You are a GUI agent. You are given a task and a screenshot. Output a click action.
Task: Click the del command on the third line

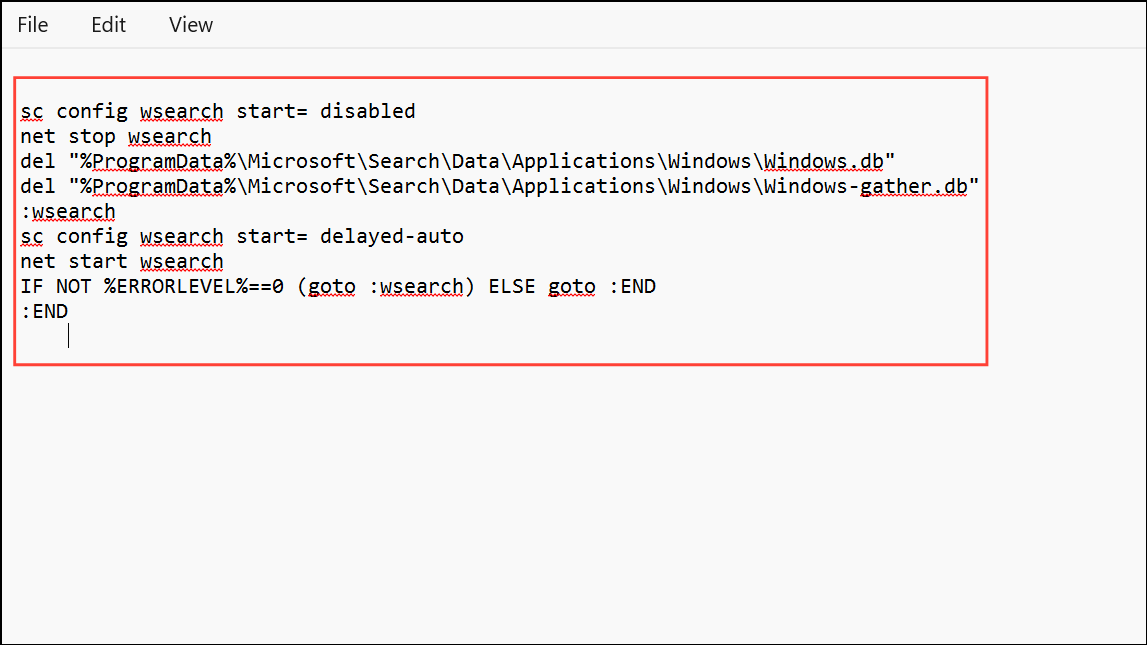click(37, 161)
